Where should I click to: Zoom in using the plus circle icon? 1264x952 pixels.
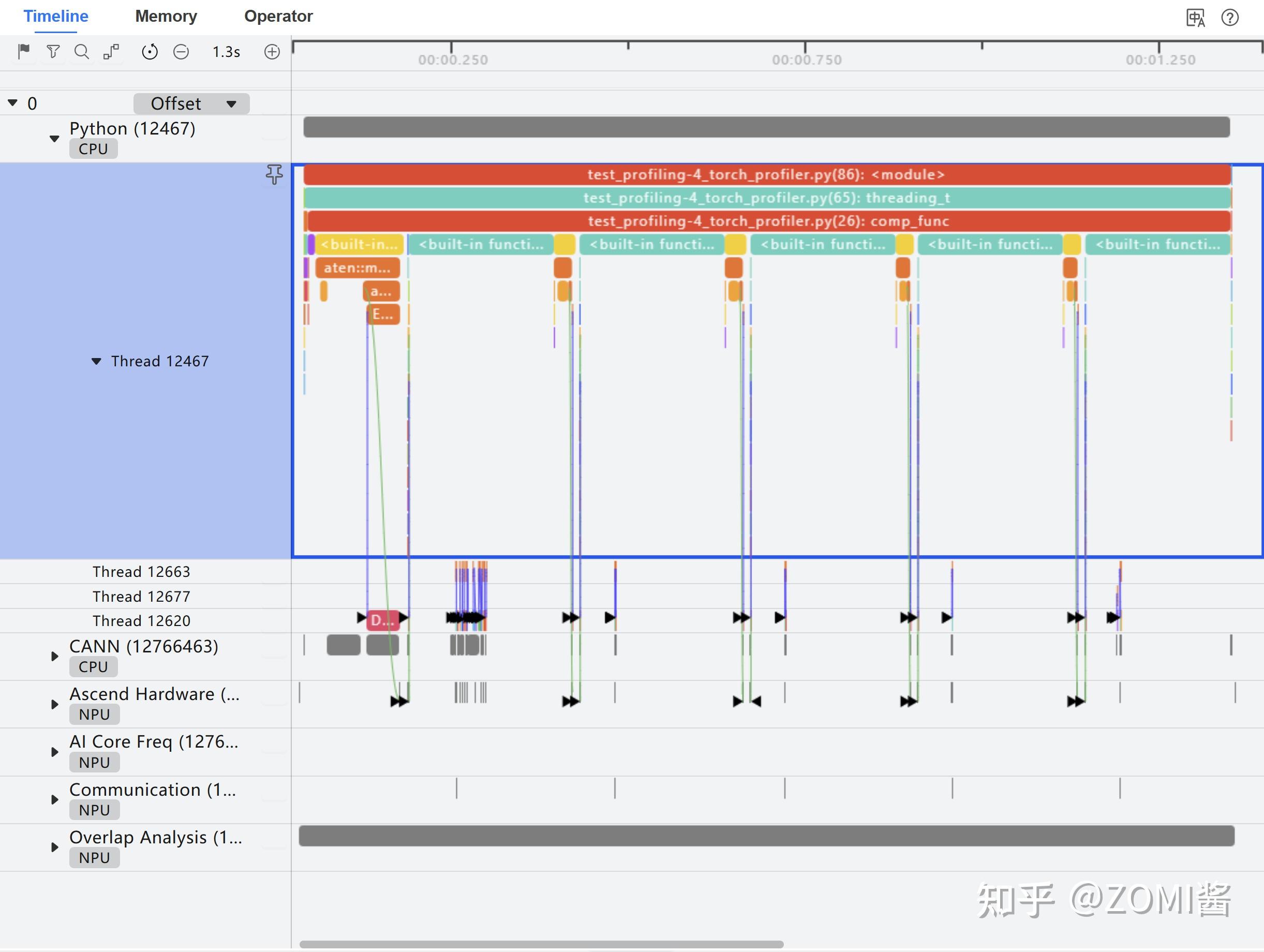pyautogui.click(x=272, y=52)
